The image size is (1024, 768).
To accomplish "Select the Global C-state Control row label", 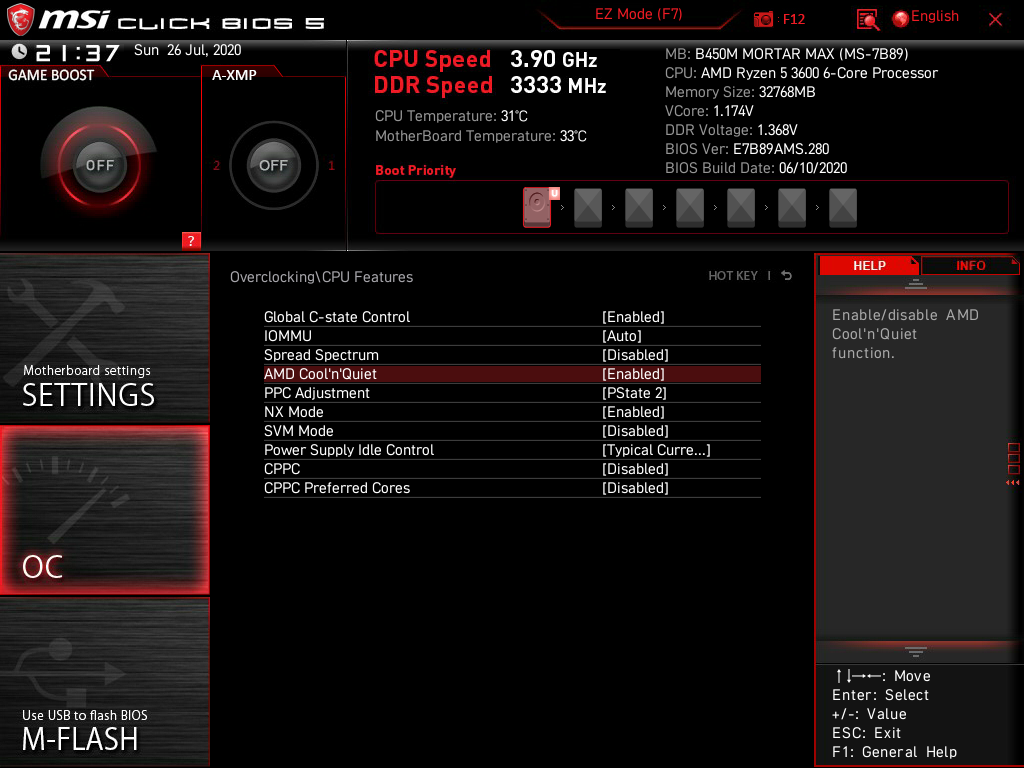I will click(x=336, y=317).
